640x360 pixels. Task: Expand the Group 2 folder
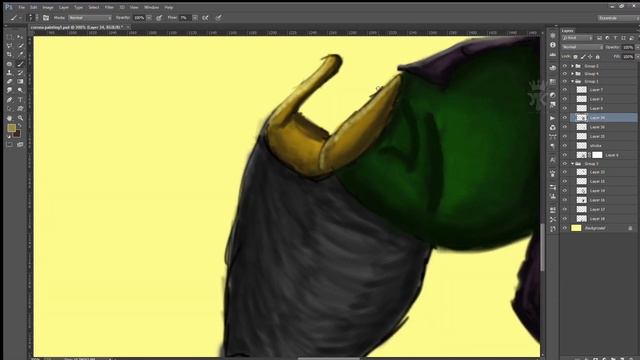click(572, 66)
